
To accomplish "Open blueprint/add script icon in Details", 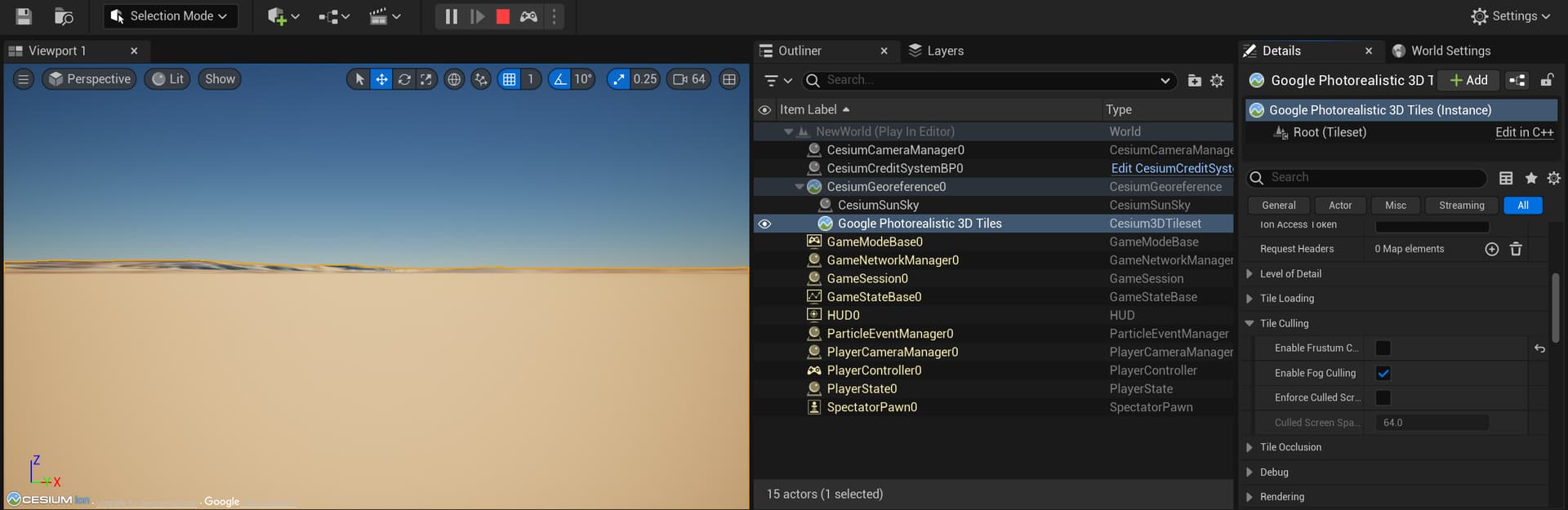I will [1517, 80].
